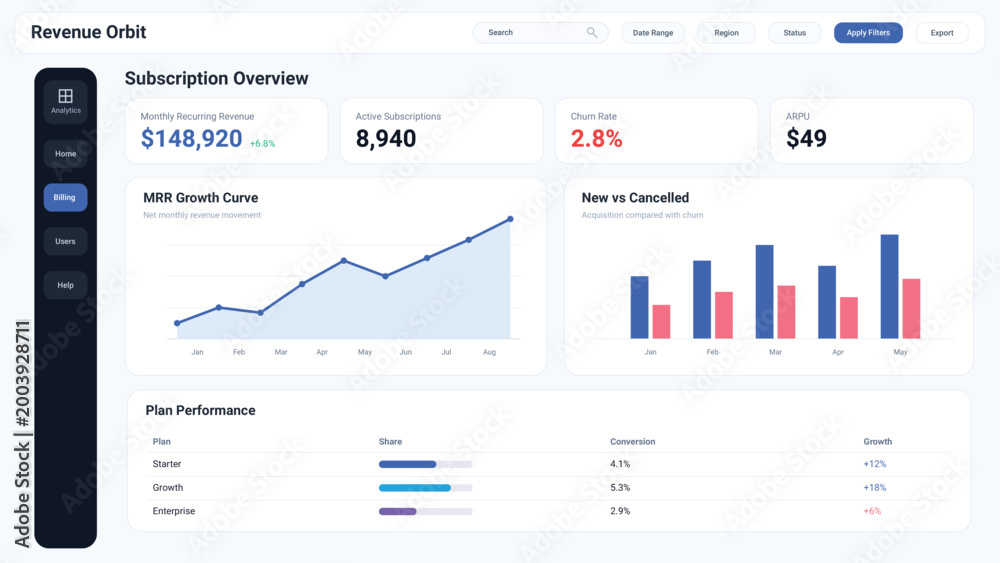Viewport: 1000px width, 563px height.
Task: Click the Export button
Action: (942, 33)
